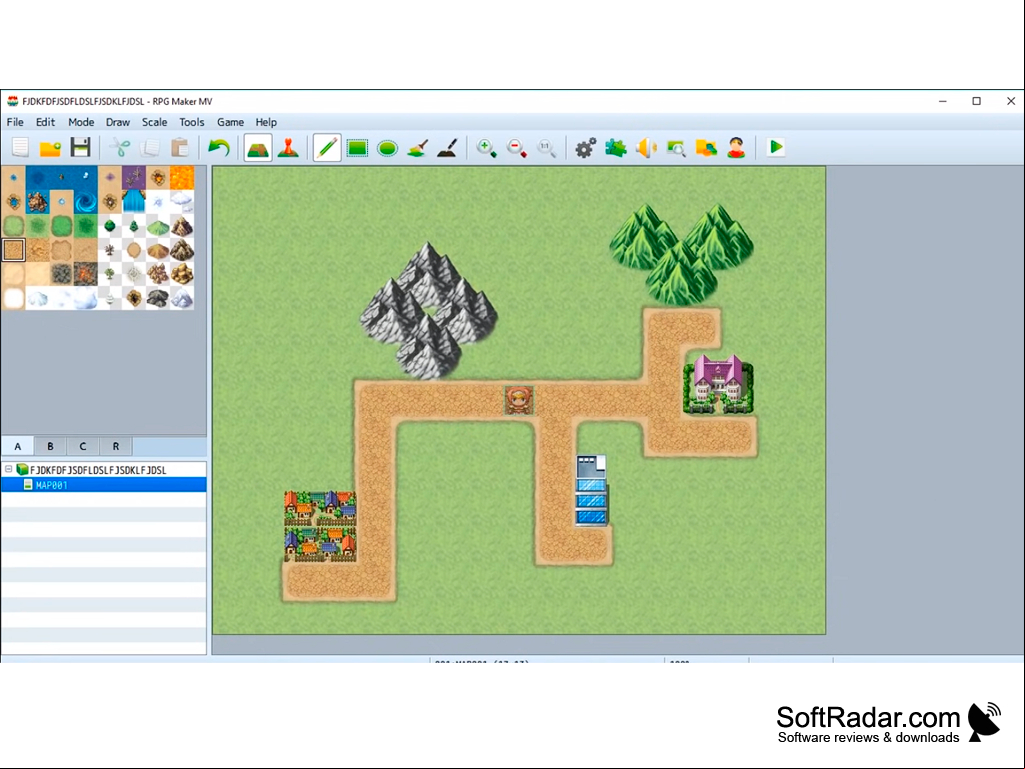Image resolution: width=1025 pixels, height=769 pixels.
Task: Open the Game menu
Action: pos(230,122)
